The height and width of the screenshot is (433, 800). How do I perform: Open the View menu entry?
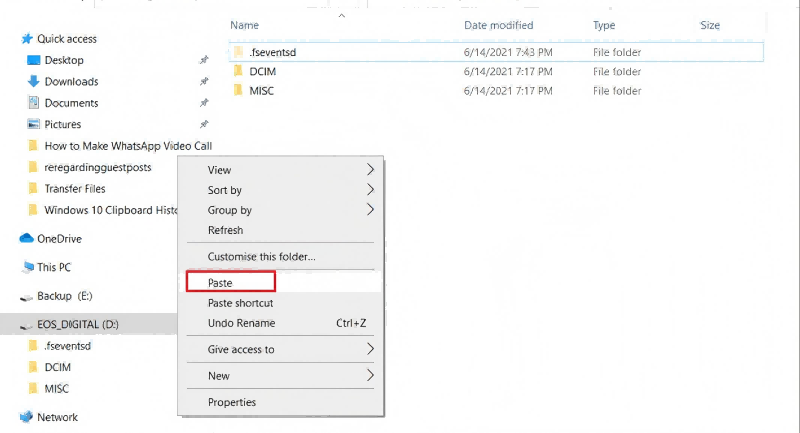pos(219,170)
